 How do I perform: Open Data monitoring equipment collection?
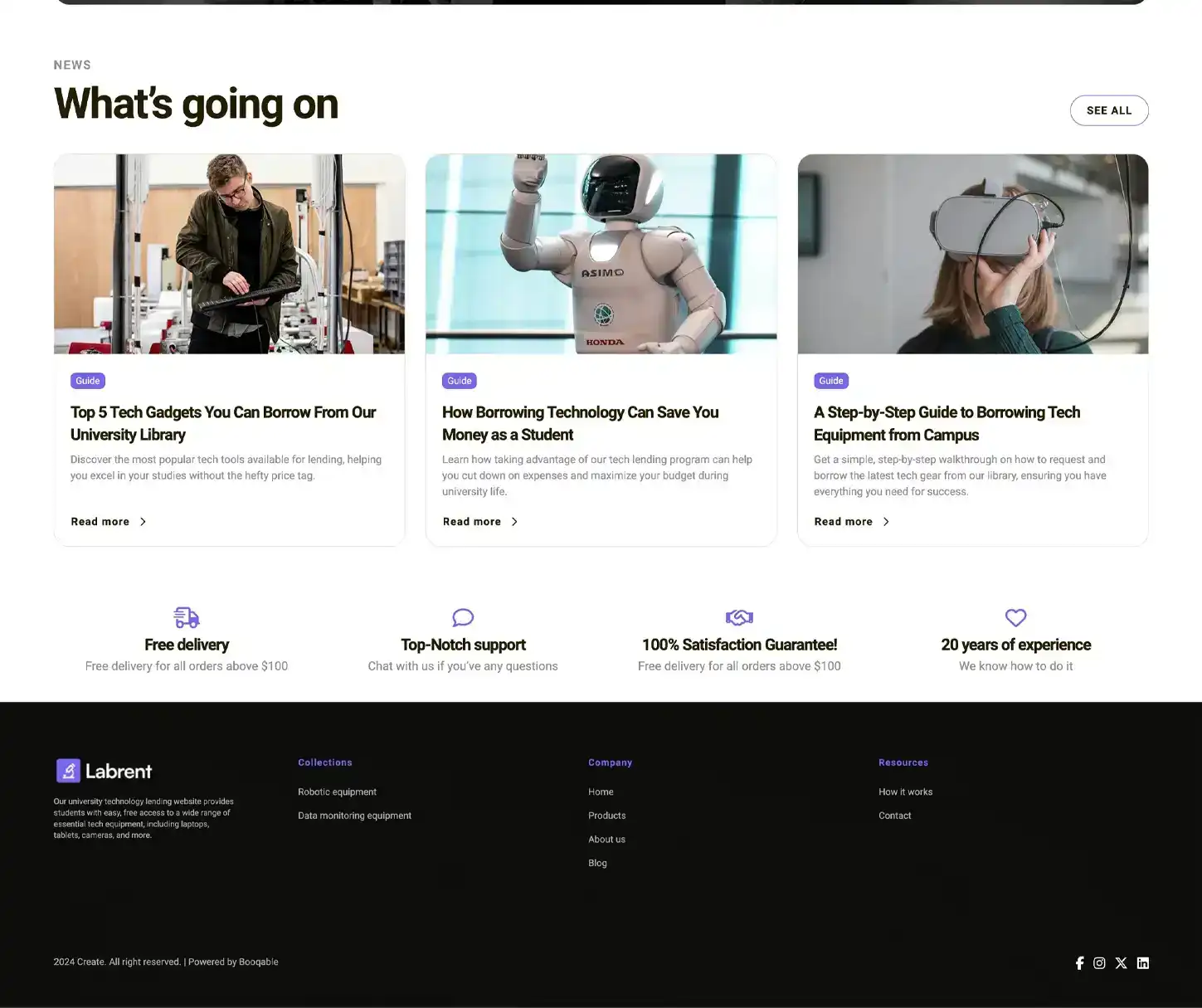pyautogui.click(x=354, y=816)
